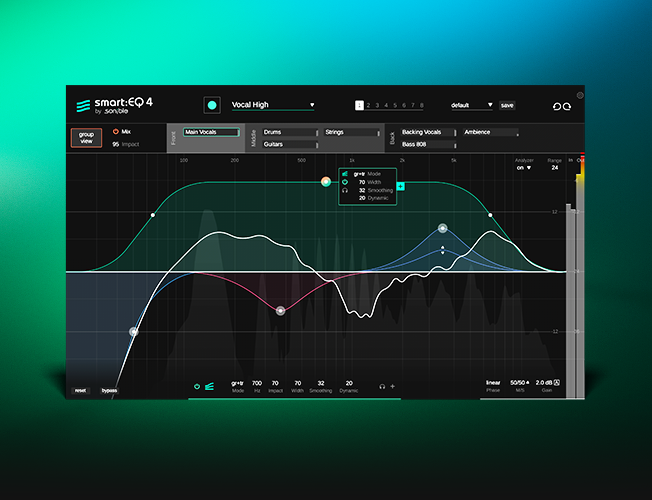
Task: Click the cyan dynamic bars icon in bottom bar
Action: (x=209, y=386)
